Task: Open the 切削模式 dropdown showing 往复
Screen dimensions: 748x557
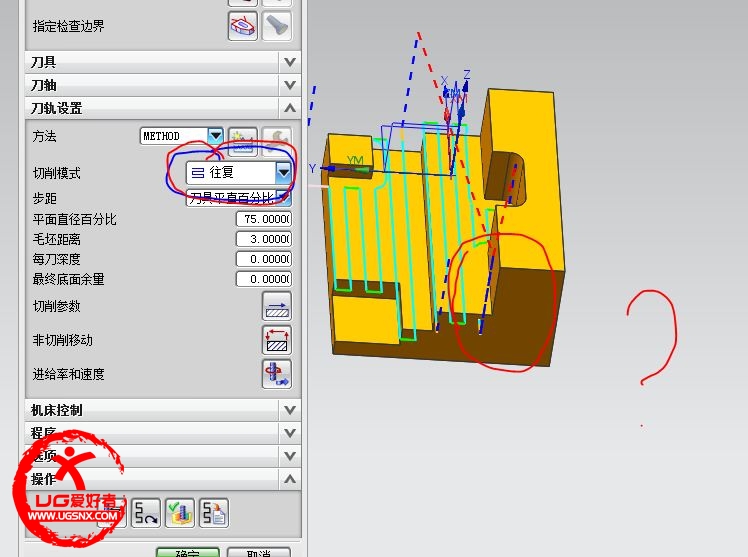Action: point(283,173)
